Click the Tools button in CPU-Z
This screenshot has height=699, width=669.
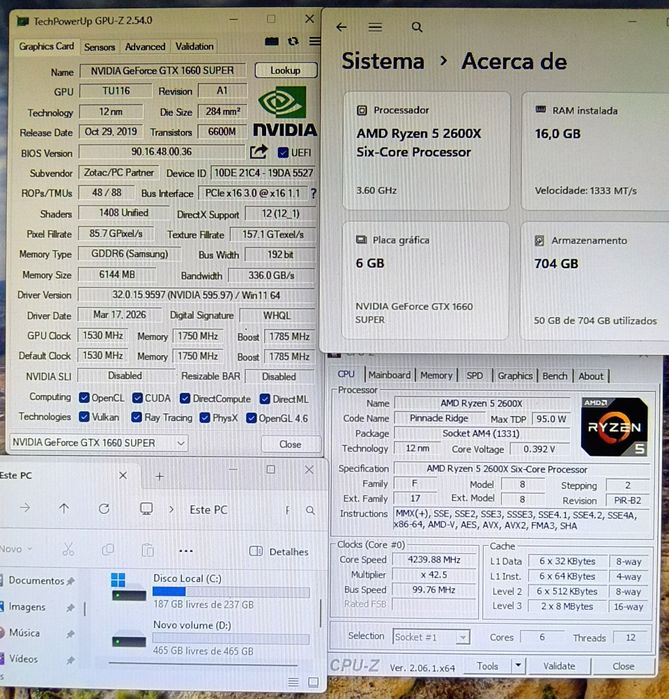point(488,666)
